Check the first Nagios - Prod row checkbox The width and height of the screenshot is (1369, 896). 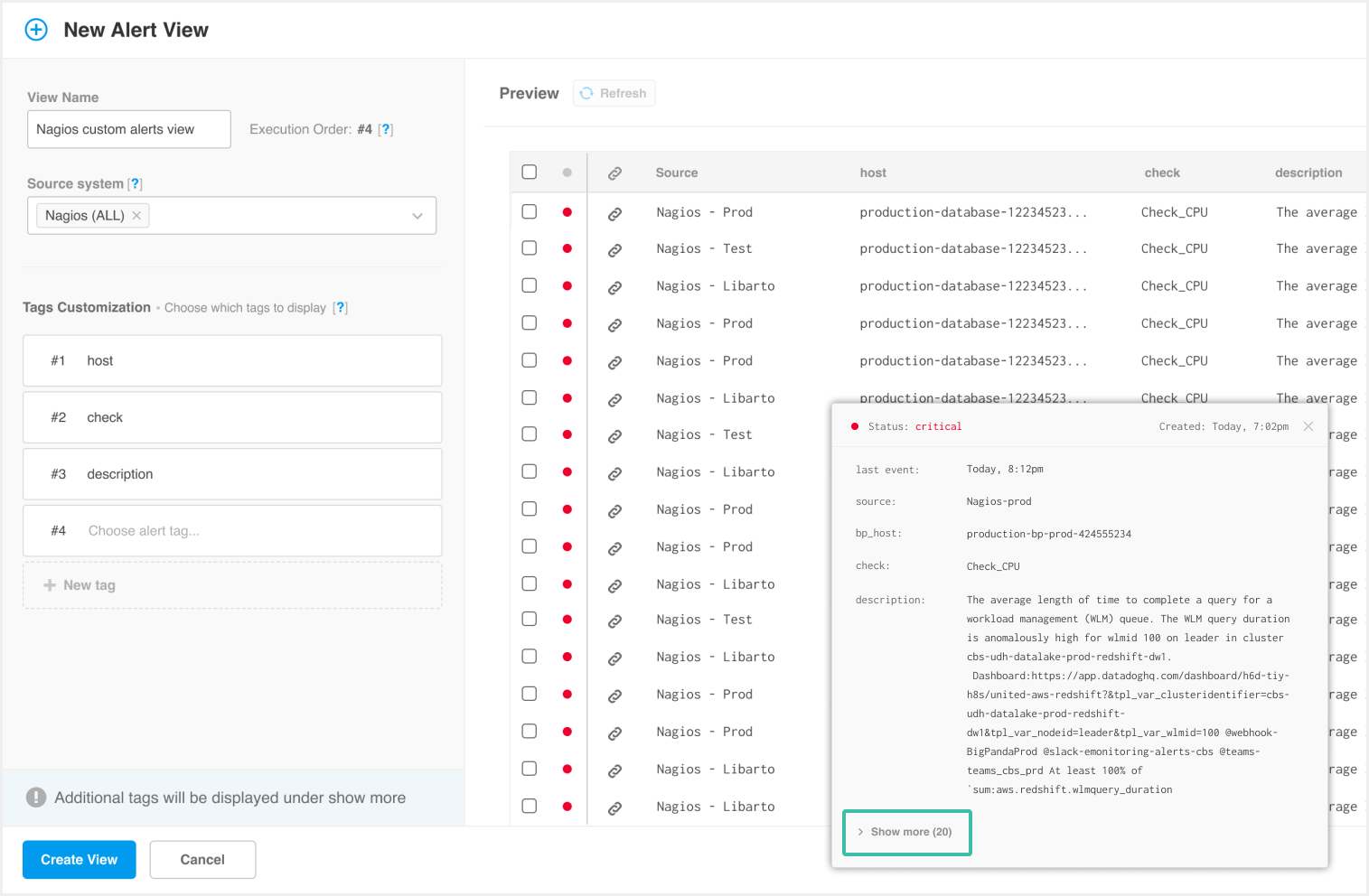click(x=530, y=211)
